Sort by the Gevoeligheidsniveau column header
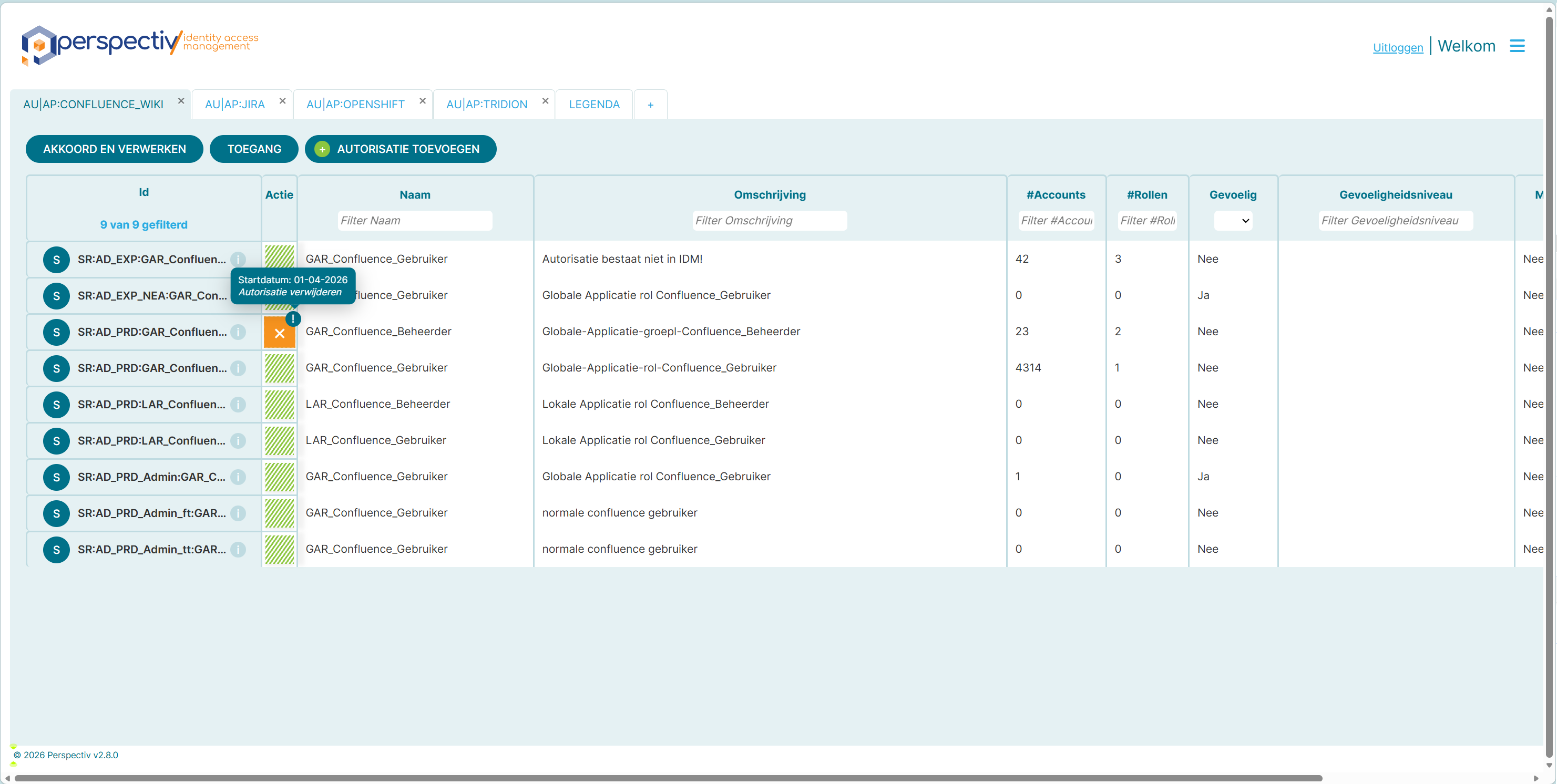The height and width of the screenshot is (784, 1557). coord(1396,195)
